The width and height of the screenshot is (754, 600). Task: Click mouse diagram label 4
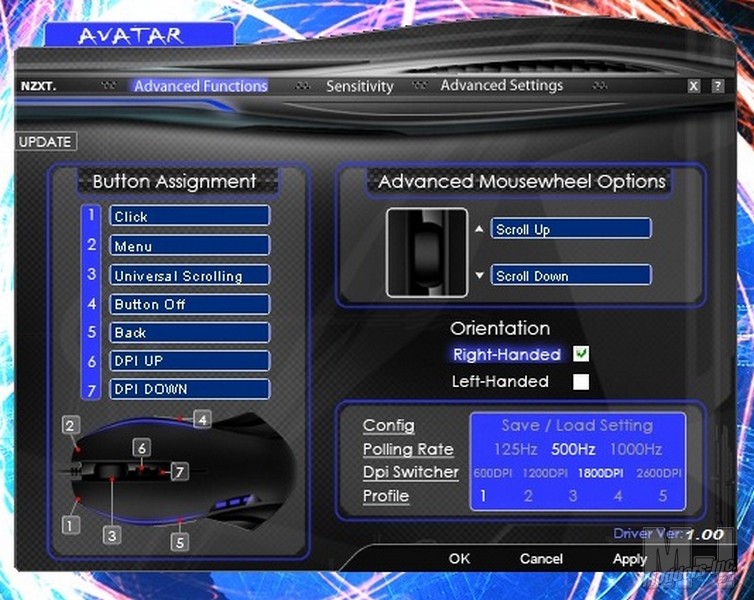(x=202, y=420)
